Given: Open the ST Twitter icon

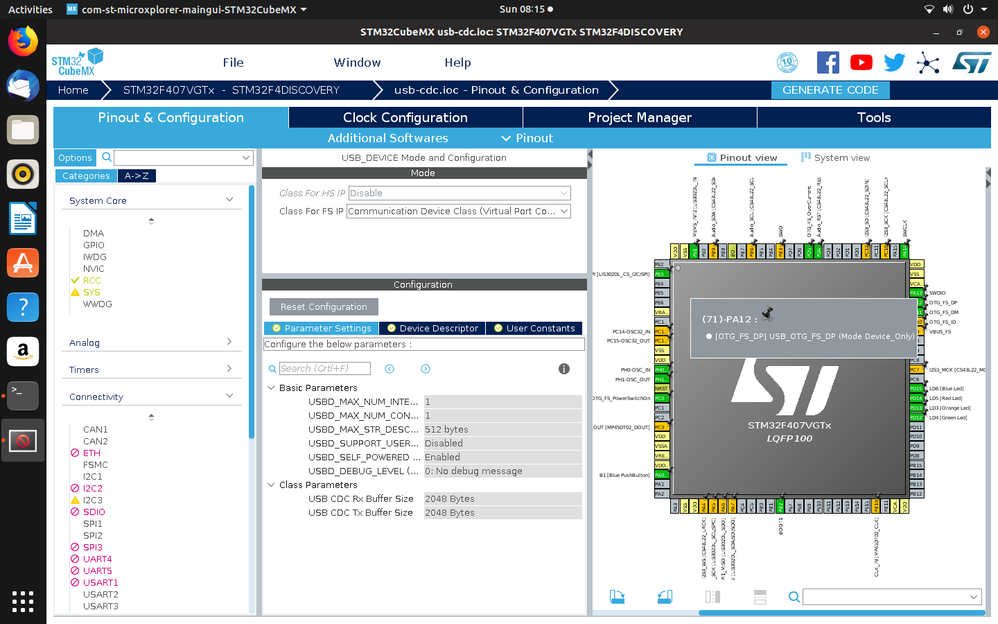Looking at the screenshot, I should 894,62.
